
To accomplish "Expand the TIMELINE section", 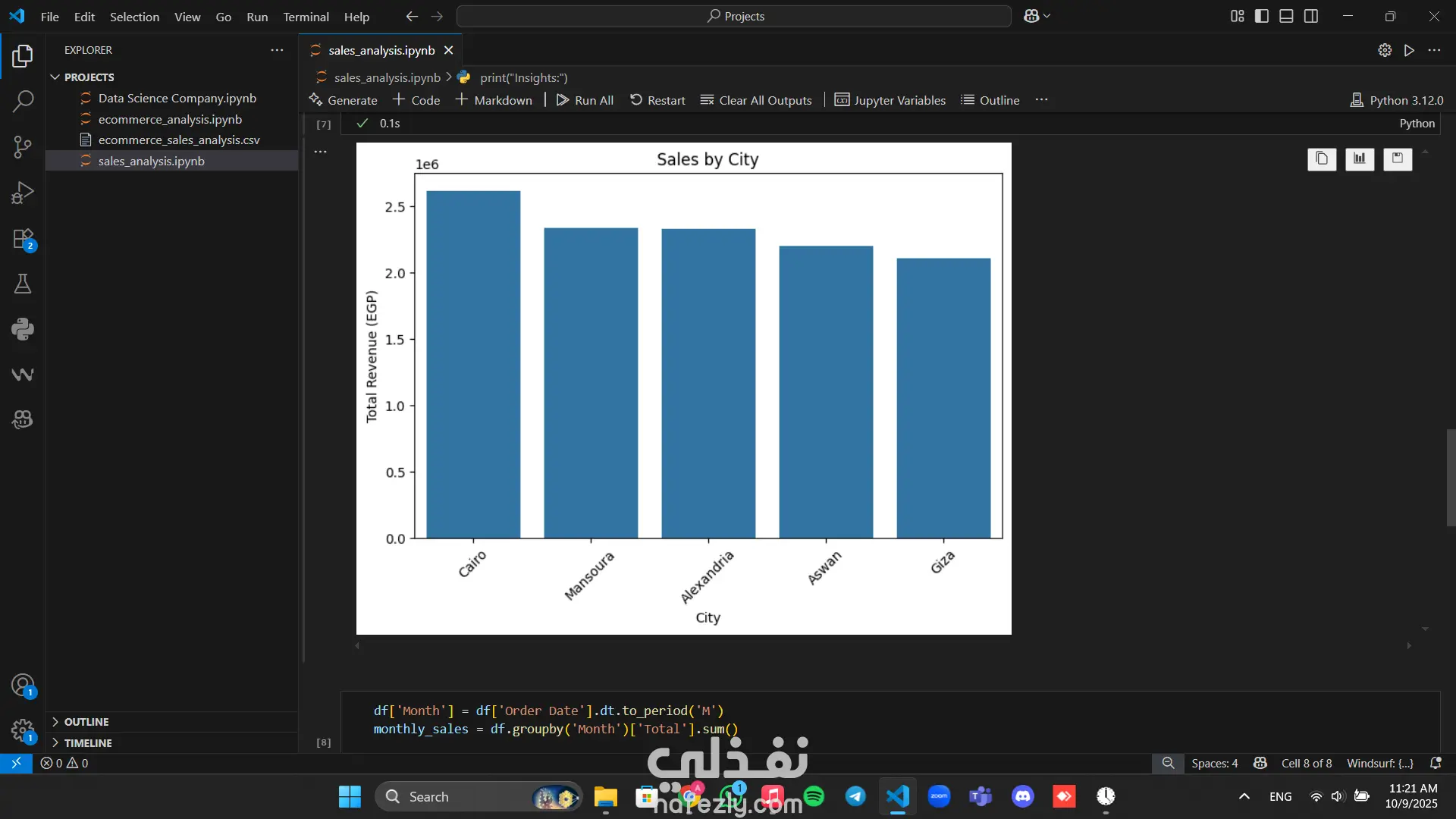I will point(88,743).
